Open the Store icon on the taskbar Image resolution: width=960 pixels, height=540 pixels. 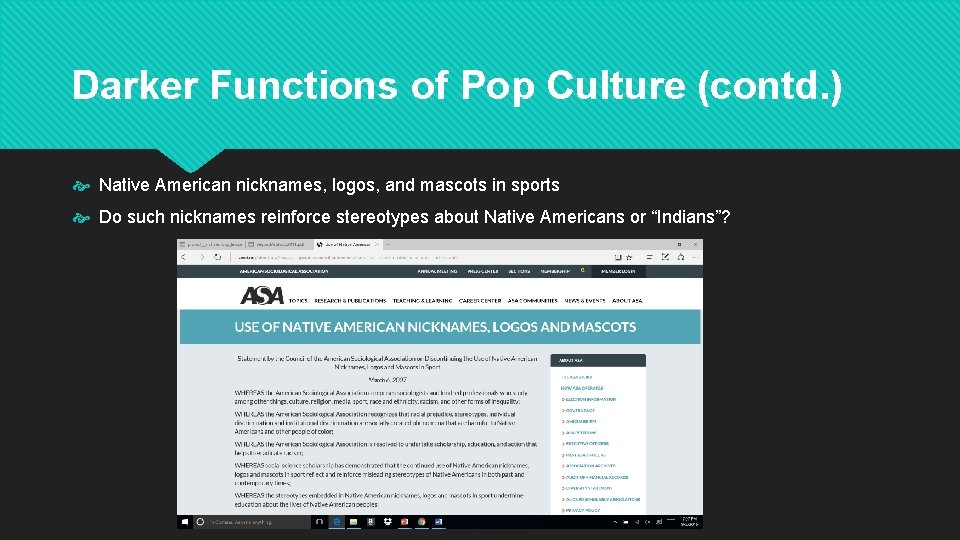pos(370,522)
